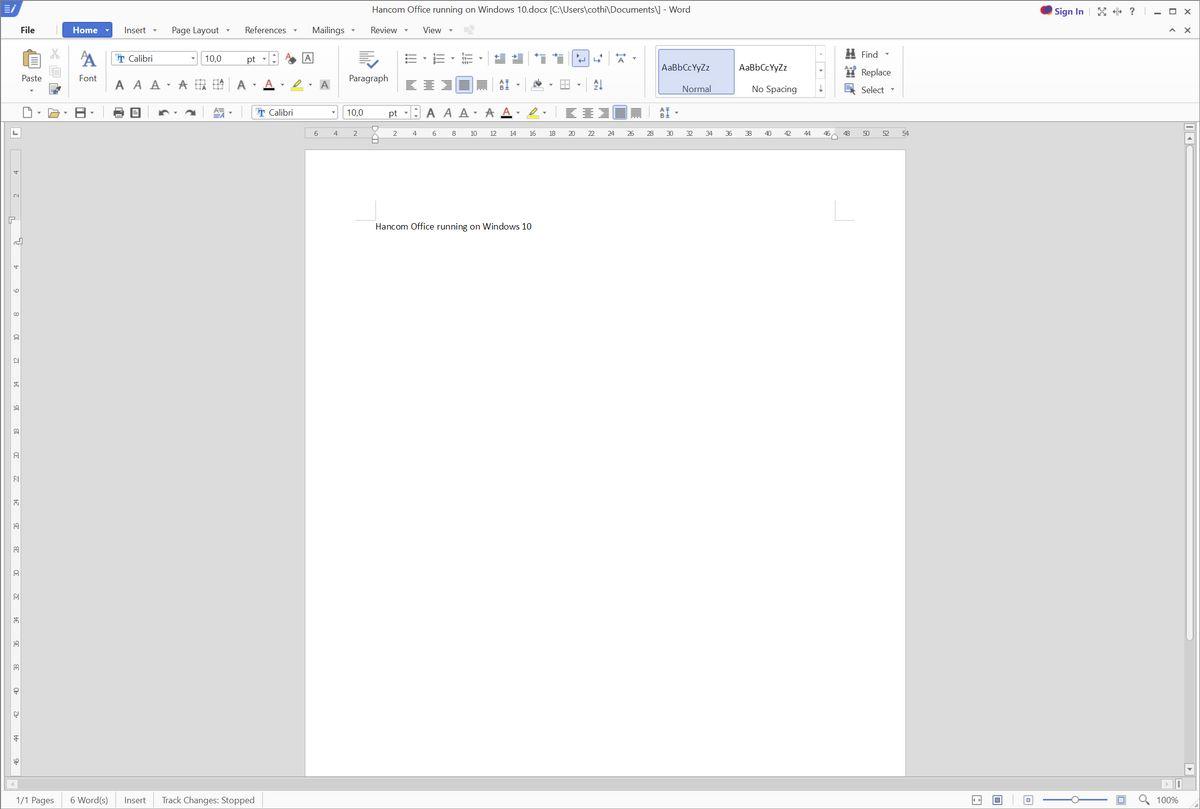
Task: Open the quick toolbar font name dropdown
Action: pos(334,113)
